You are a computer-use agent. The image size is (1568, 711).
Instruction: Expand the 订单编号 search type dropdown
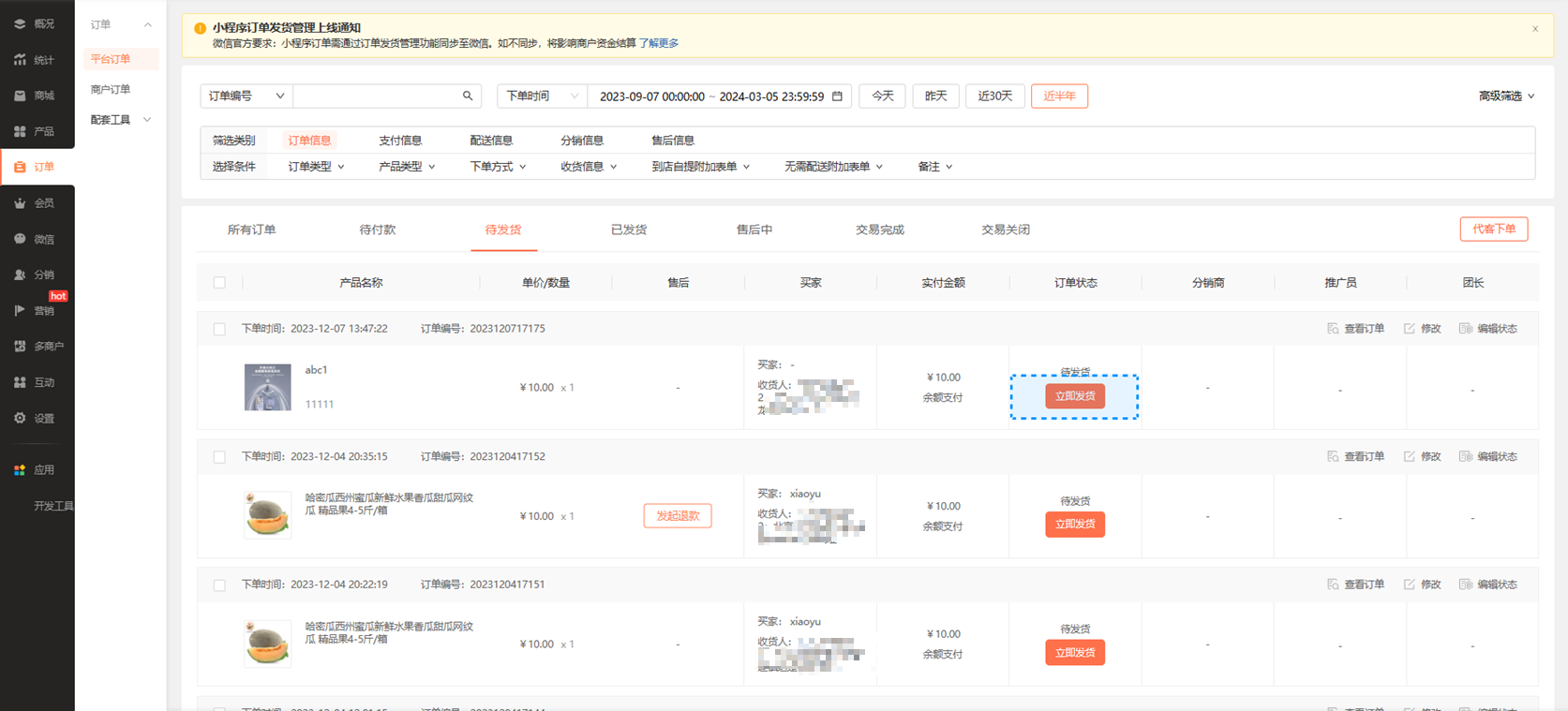[246, 96]
